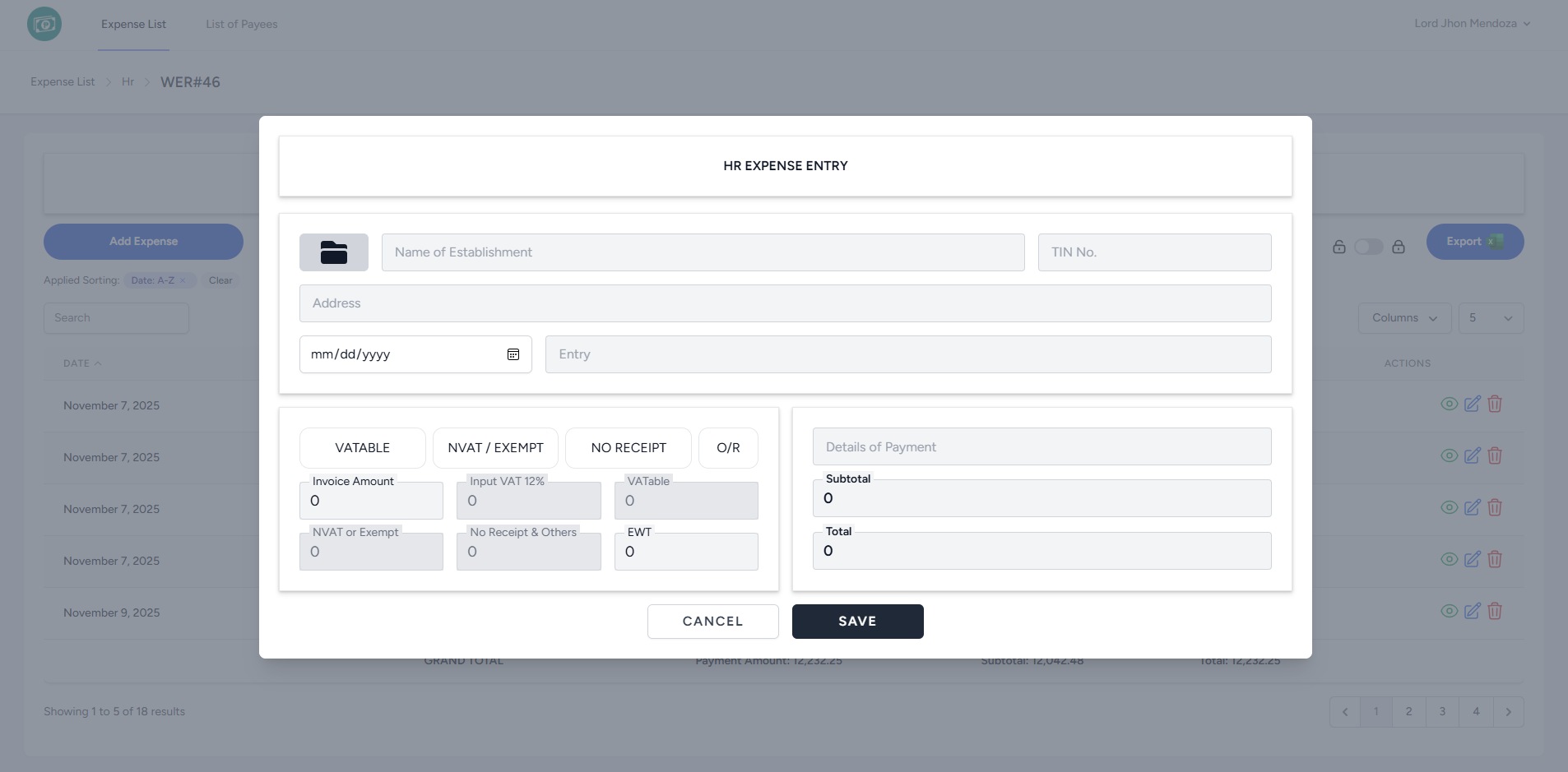Delete the November 9, 2025 expense
This screenshot has width=1568, height=772.
point(1495,611)
